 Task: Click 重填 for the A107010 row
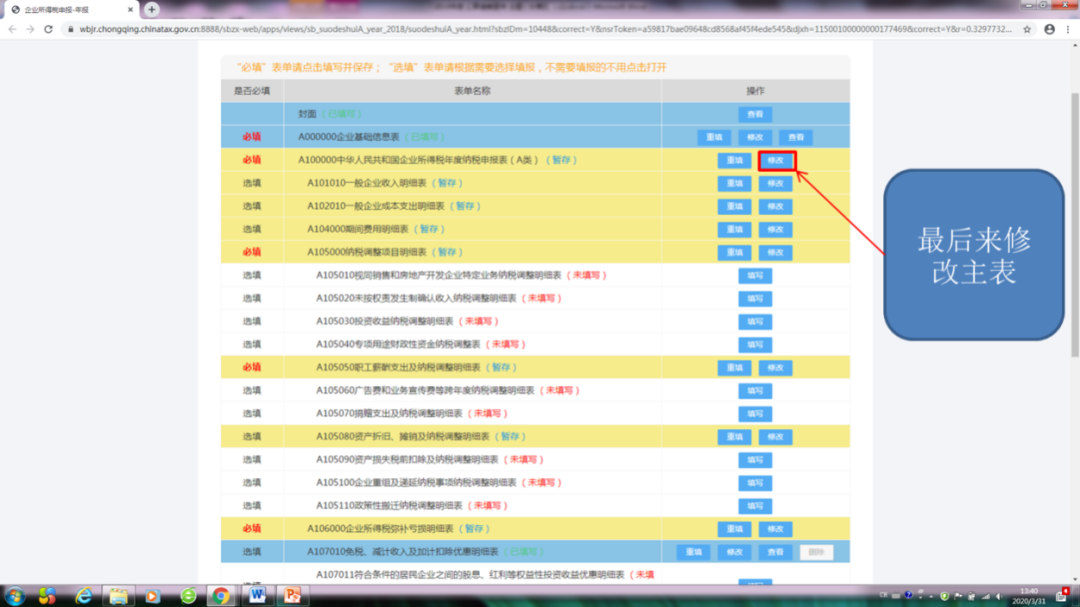[x=694, y=552]
